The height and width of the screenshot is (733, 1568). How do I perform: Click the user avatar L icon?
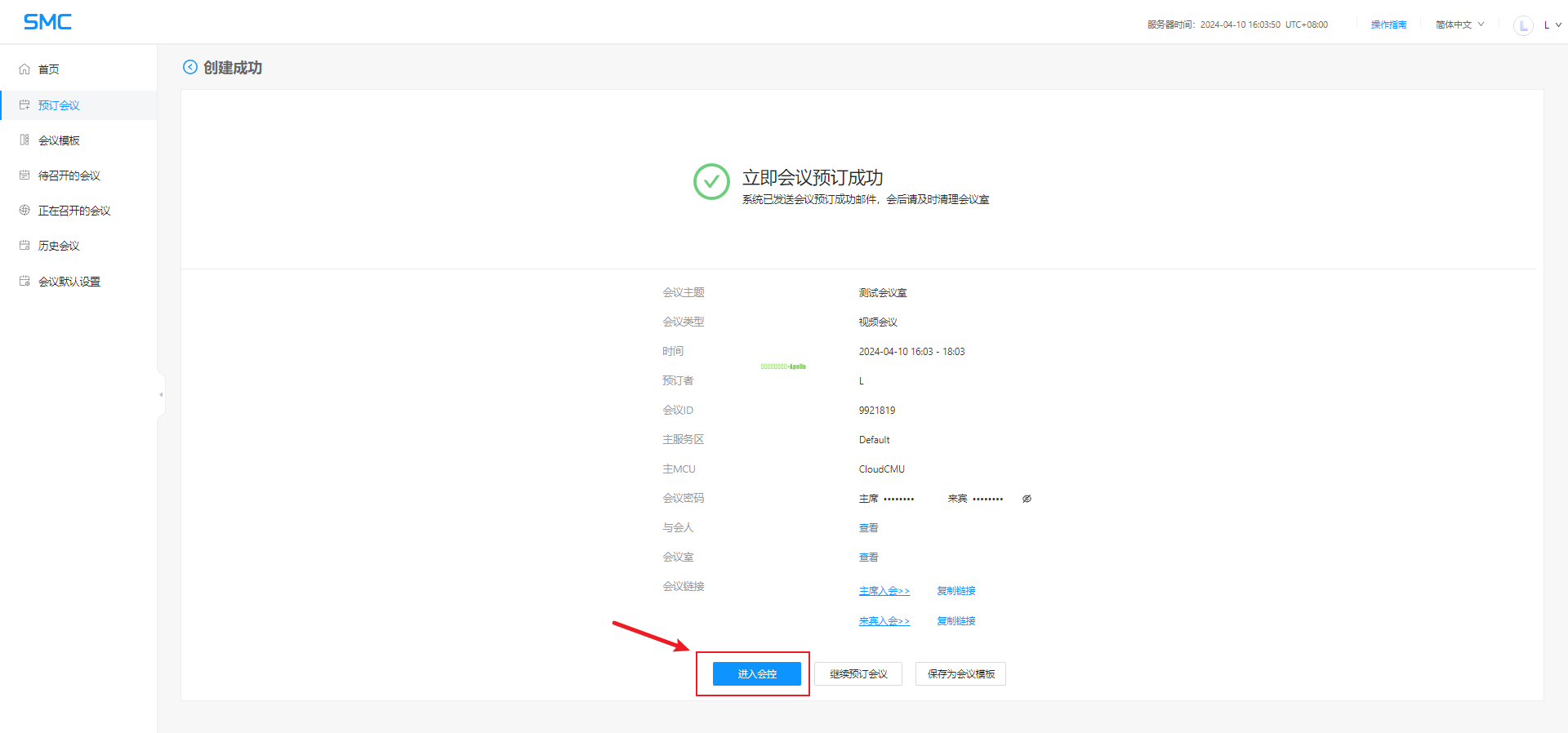coord(1522,25)
